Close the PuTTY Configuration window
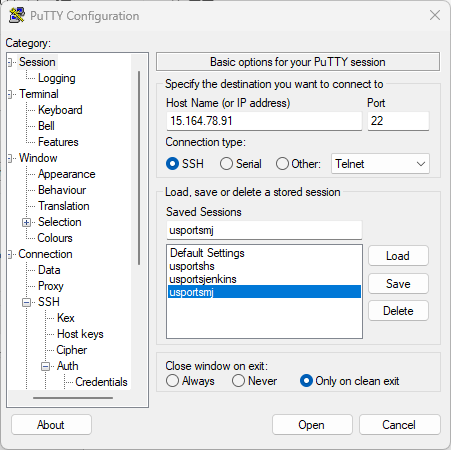451x450 pixels. (x=435, y=15)
